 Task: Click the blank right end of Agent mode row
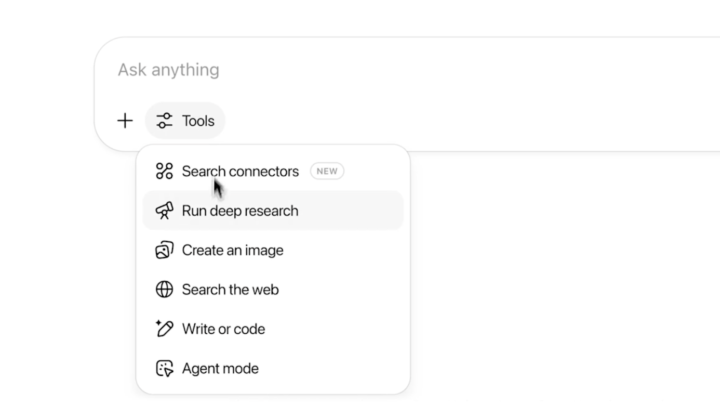[358, 368]
